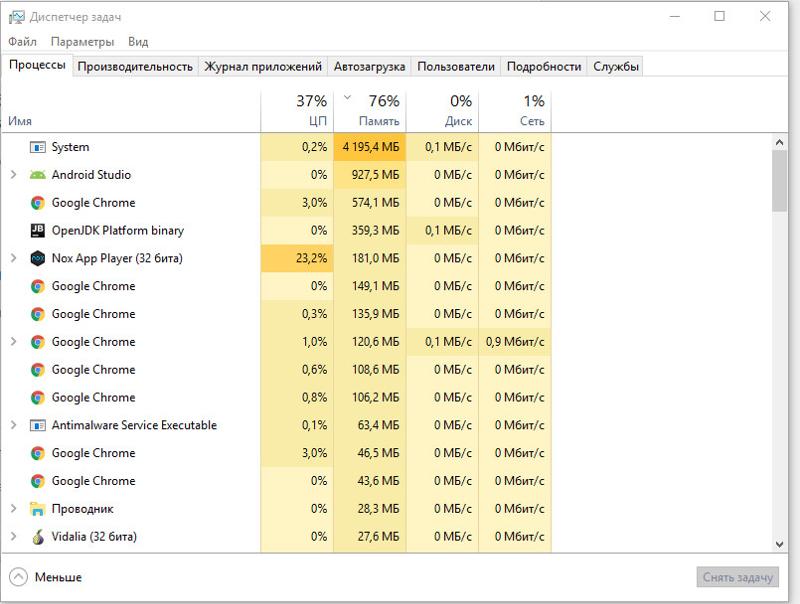Open the Параметры menu
This screenshot has width=800, height=604.
82,42
